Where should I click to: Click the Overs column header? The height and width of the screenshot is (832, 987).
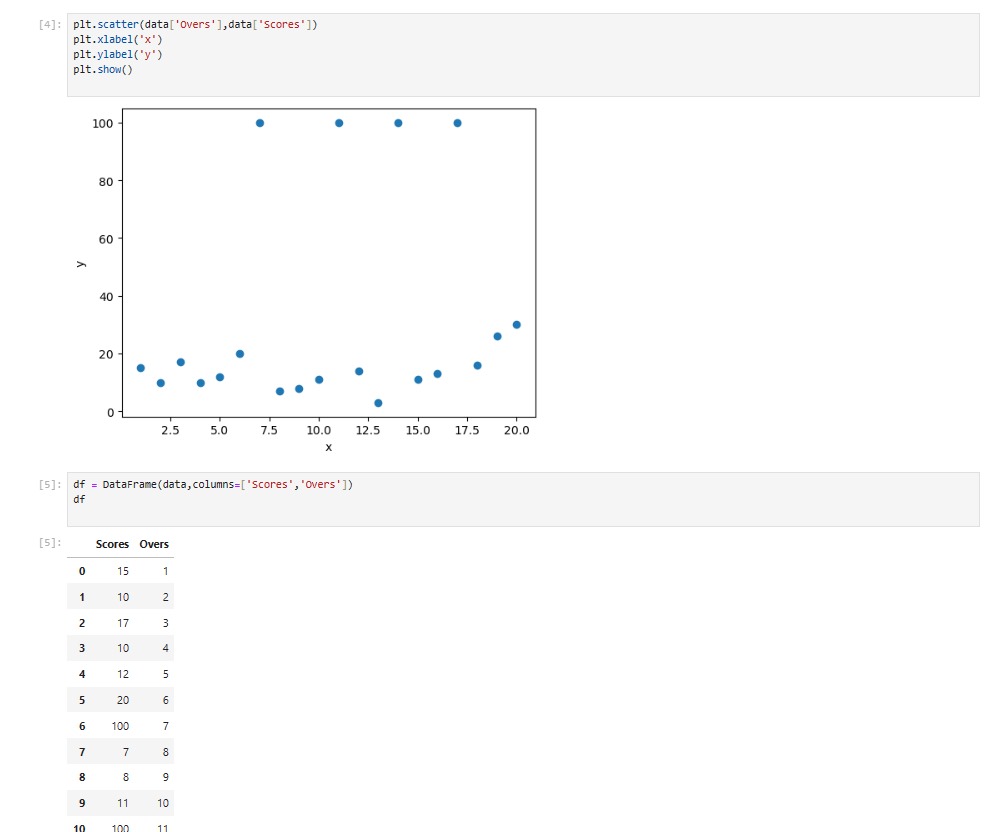coord(154,544)
